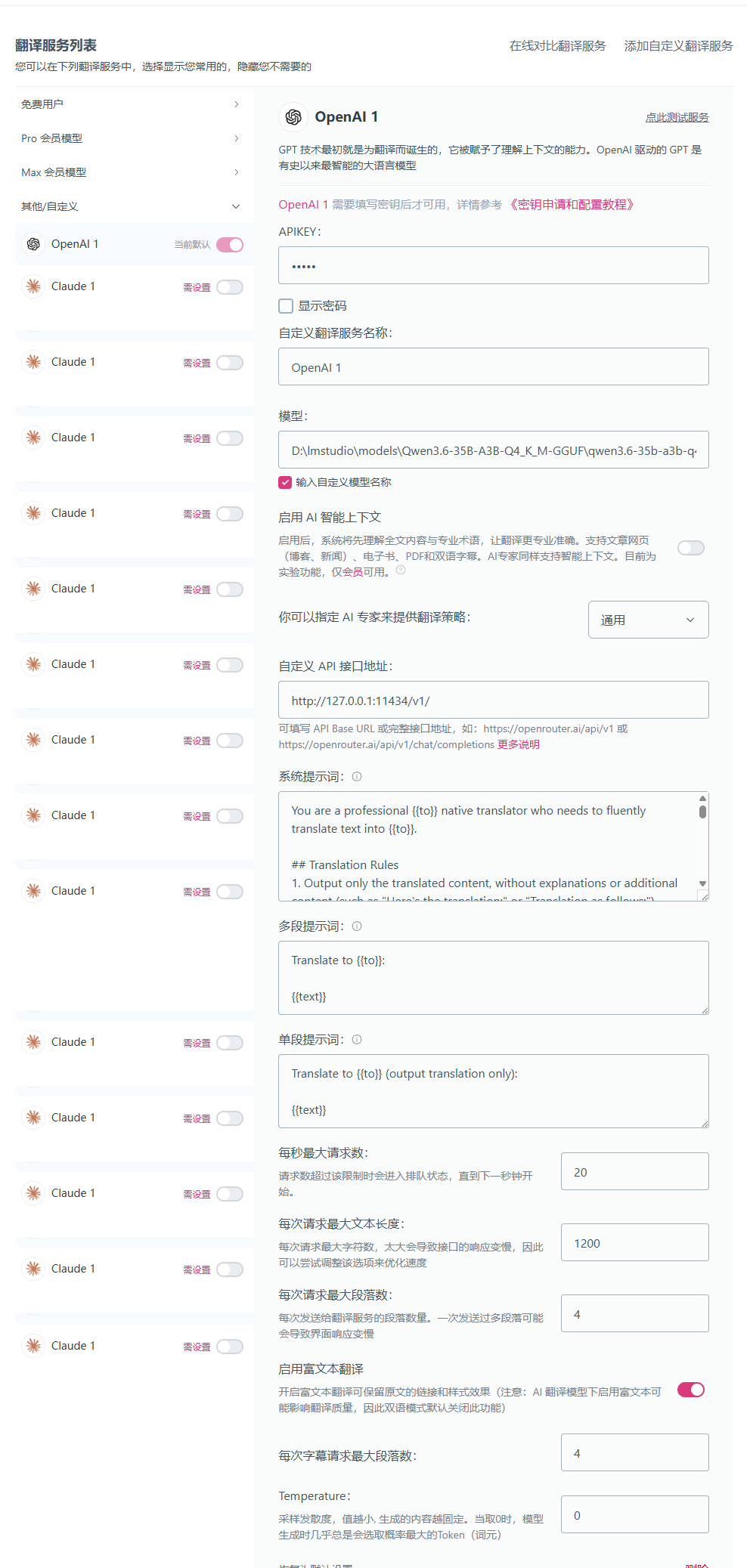Viewport: 747px width, 1568px height.
Task: Check the 显示密码 checkbox
Action: click(x=286, y=306)
